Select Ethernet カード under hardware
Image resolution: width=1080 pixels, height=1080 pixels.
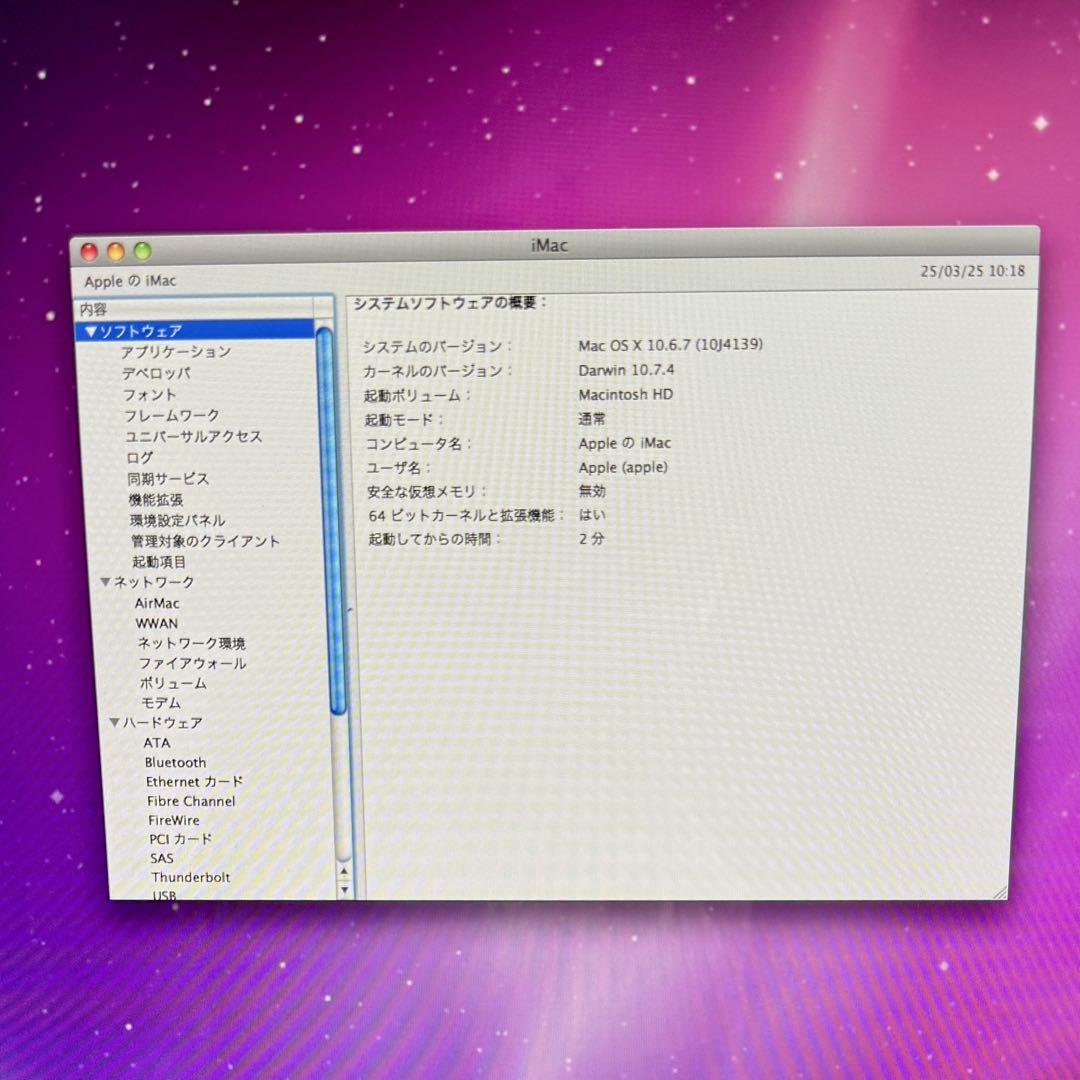tap(194, 782)
